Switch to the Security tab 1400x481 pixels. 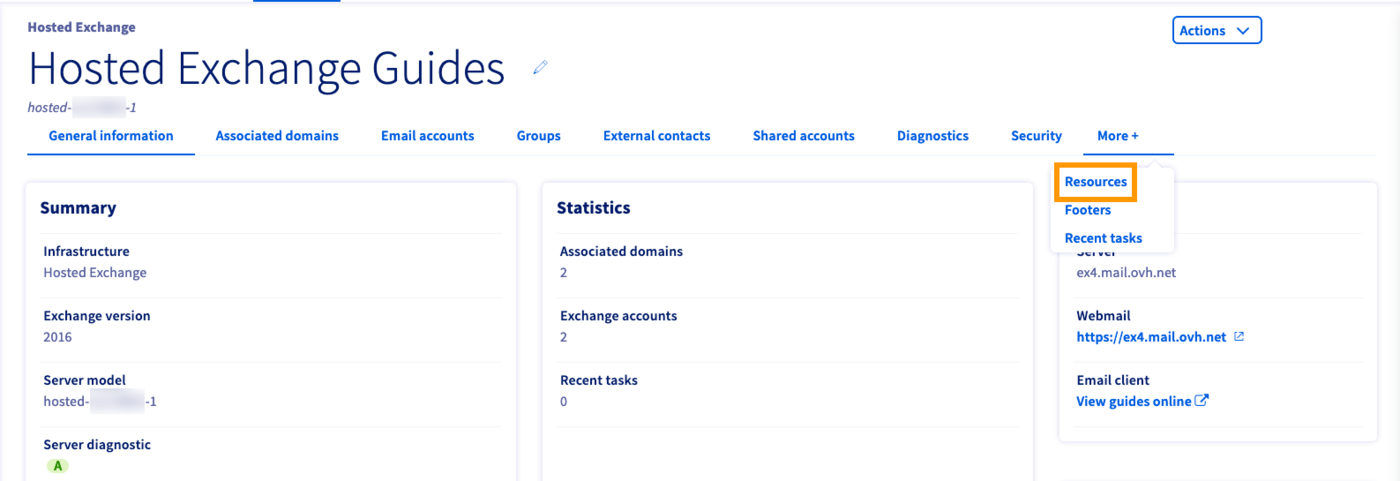tap(1036, 136)
